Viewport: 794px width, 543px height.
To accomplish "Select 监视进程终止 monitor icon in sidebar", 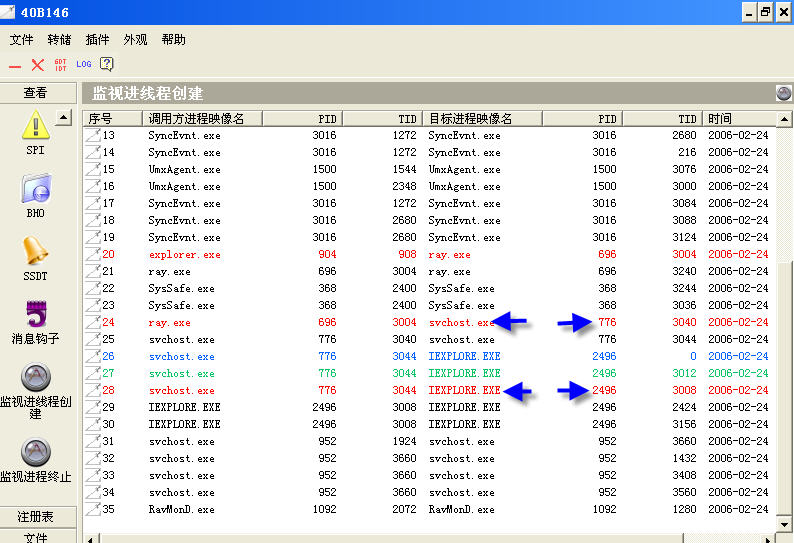I will point(36,454).
